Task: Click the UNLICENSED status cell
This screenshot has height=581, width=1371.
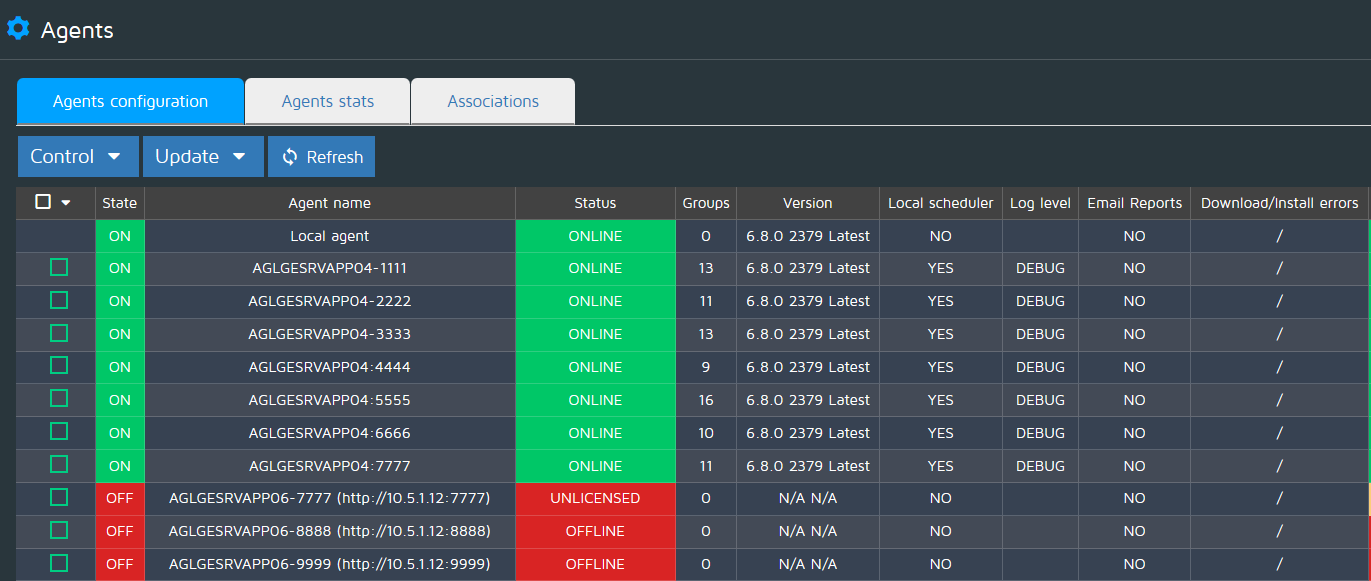Action: point(595,498)
